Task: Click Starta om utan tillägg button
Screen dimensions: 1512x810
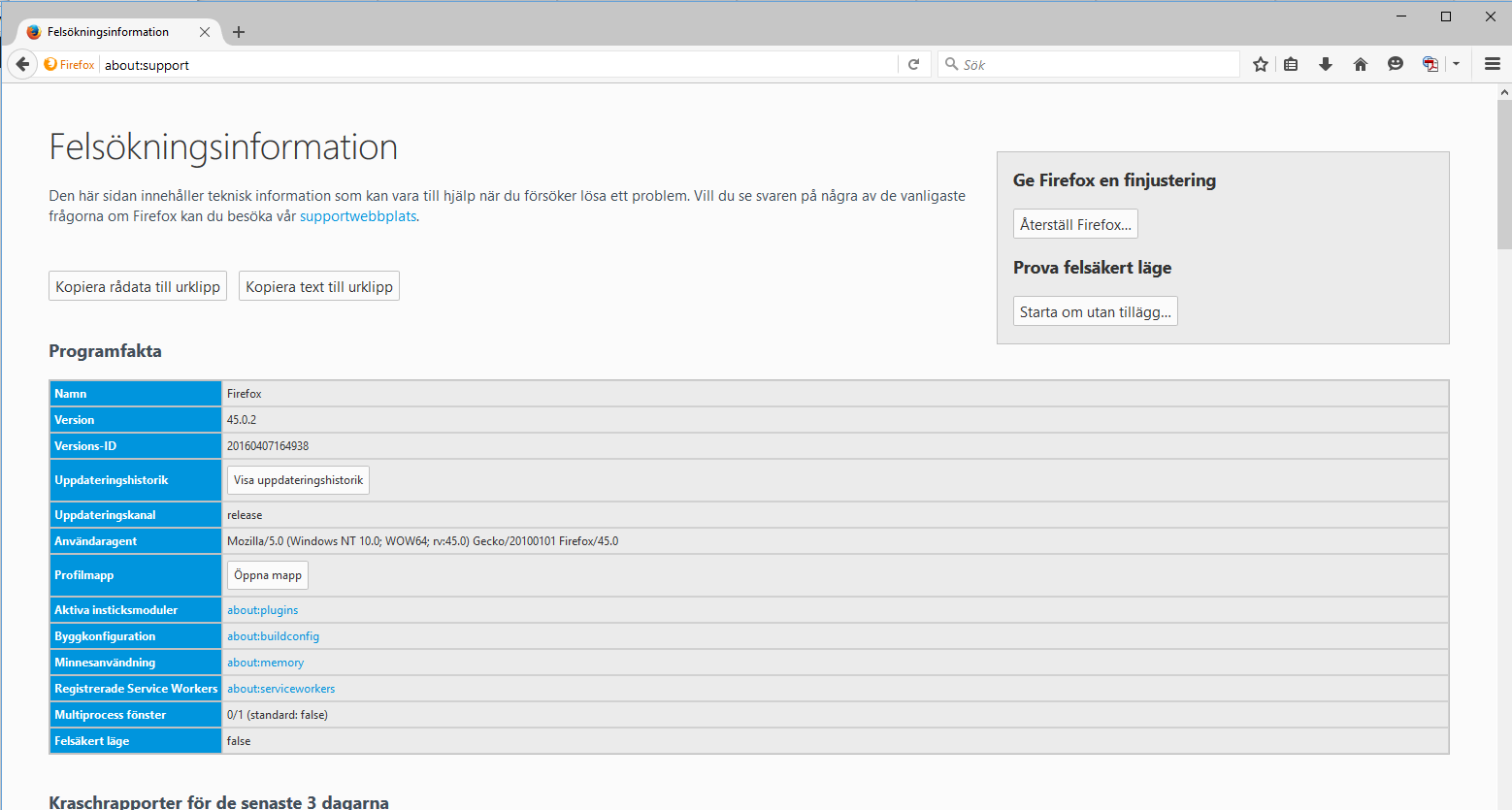Action: [x=1096, y=311]
